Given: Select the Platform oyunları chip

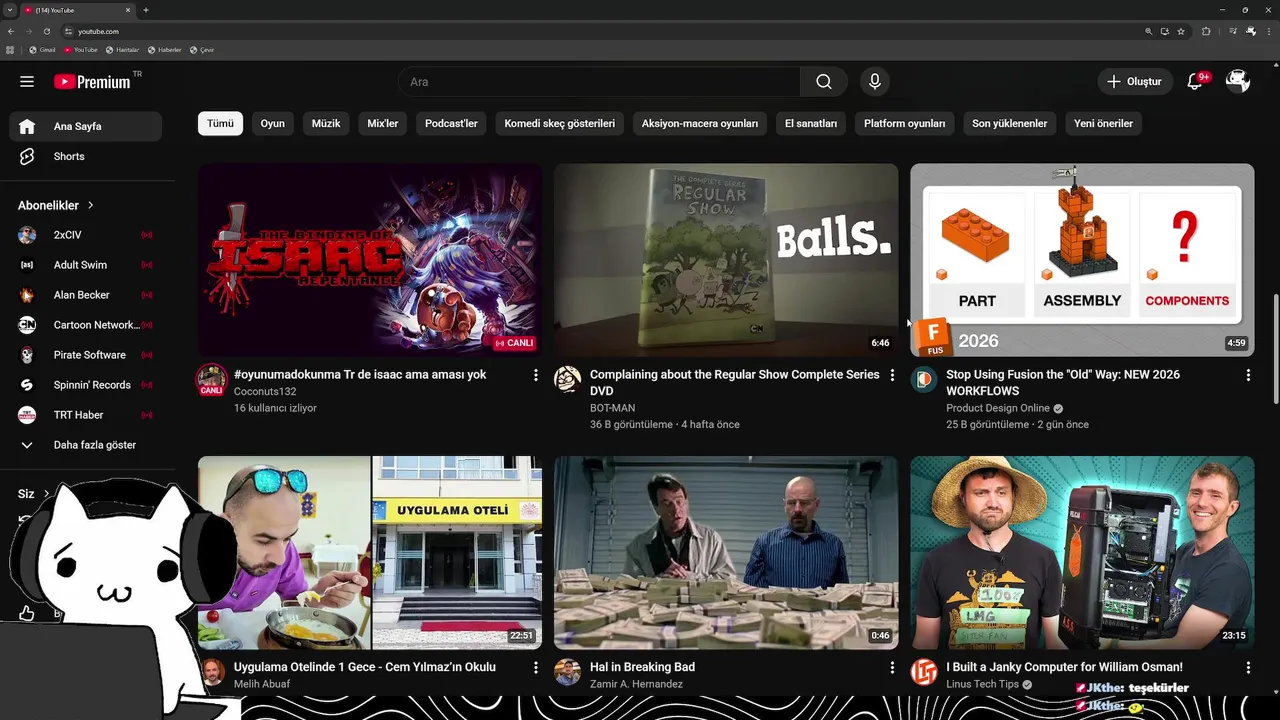Looking at the screenshot, I should [x=905, y=124].
